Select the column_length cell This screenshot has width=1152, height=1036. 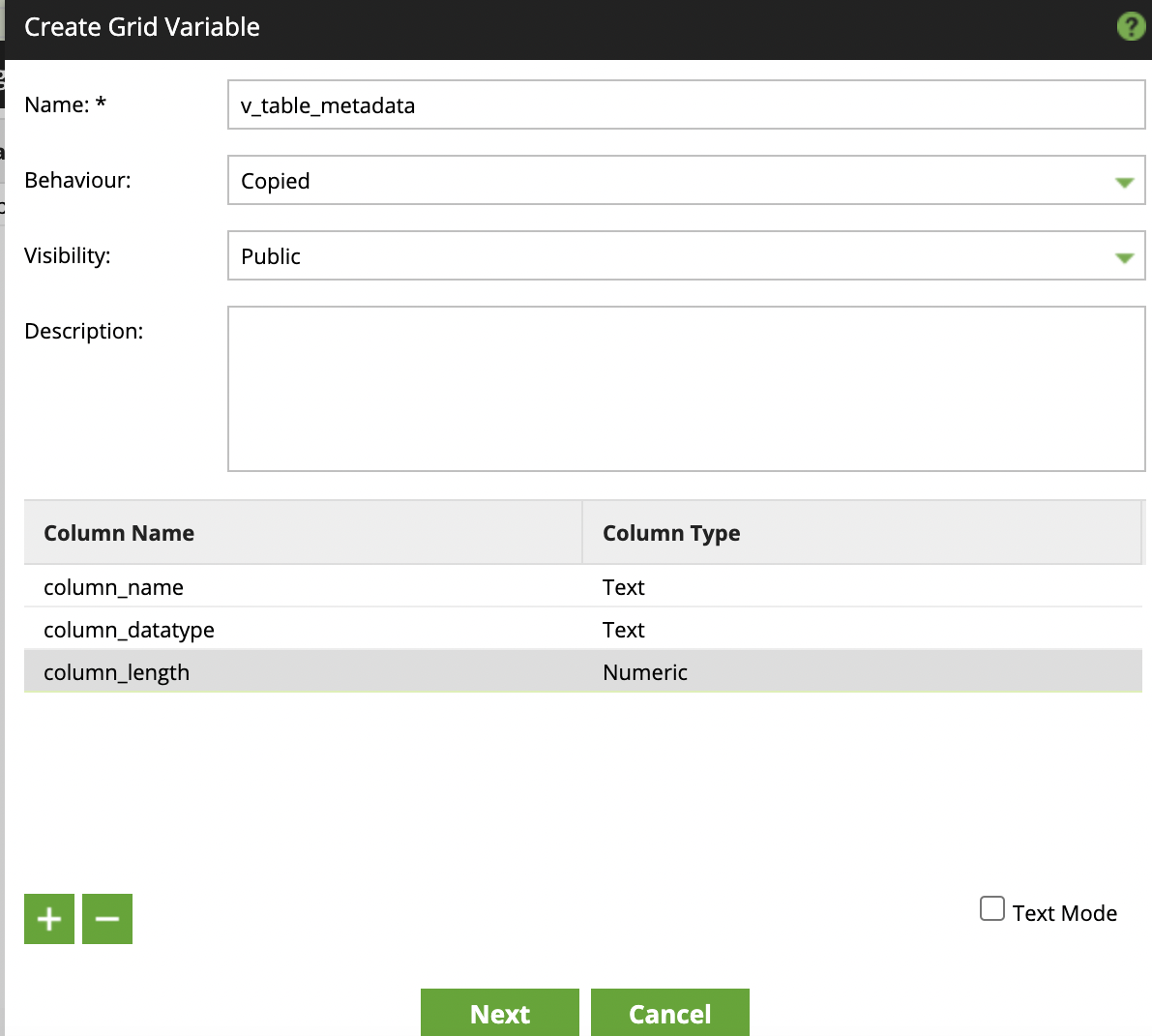[303, 671]
